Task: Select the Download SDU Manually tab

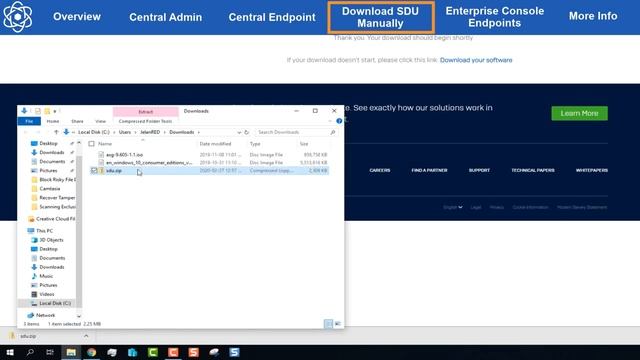Action: (380, 17)
